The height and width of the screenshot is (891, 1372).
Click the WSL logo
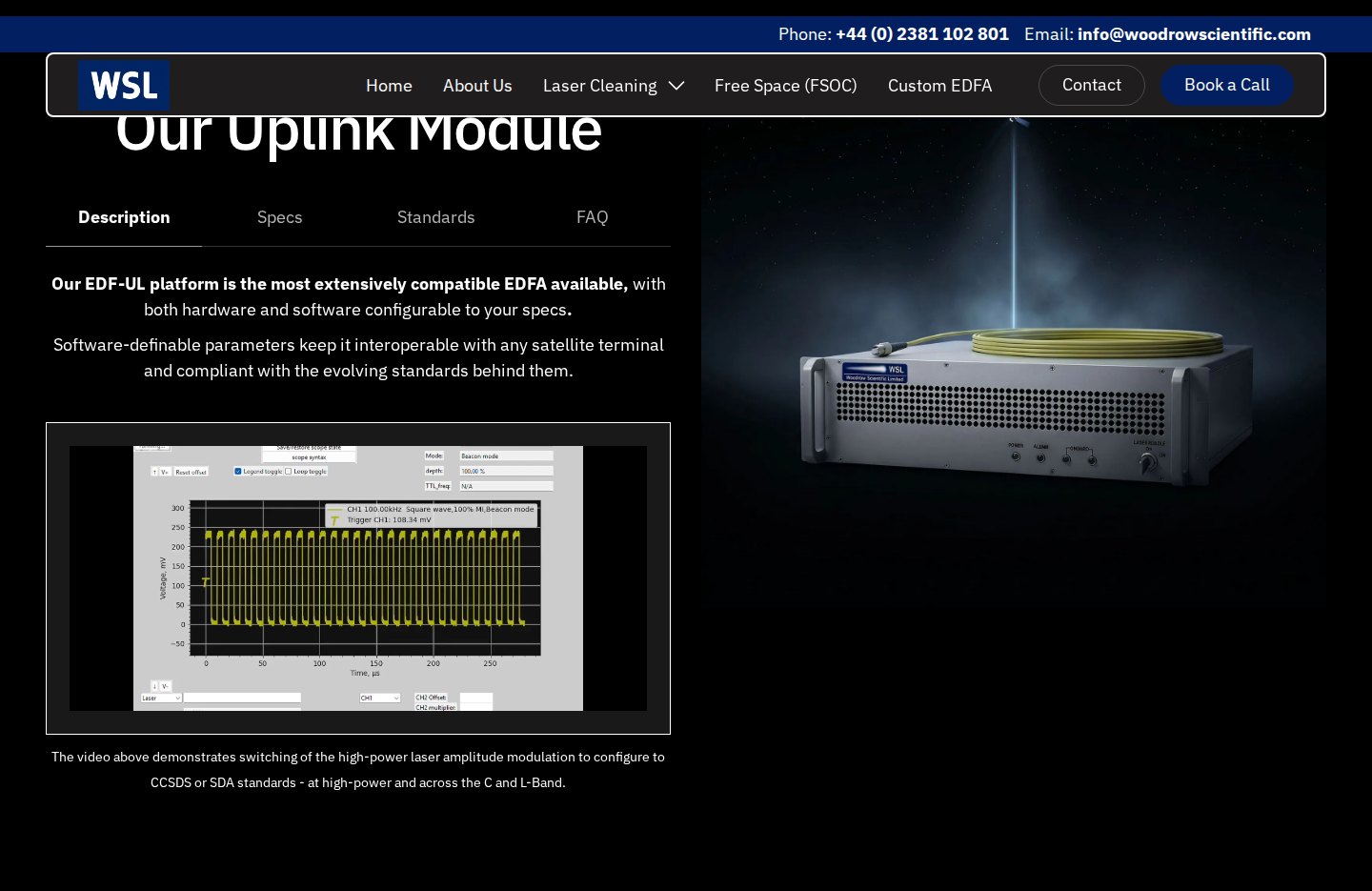click(x=124, y=85)
